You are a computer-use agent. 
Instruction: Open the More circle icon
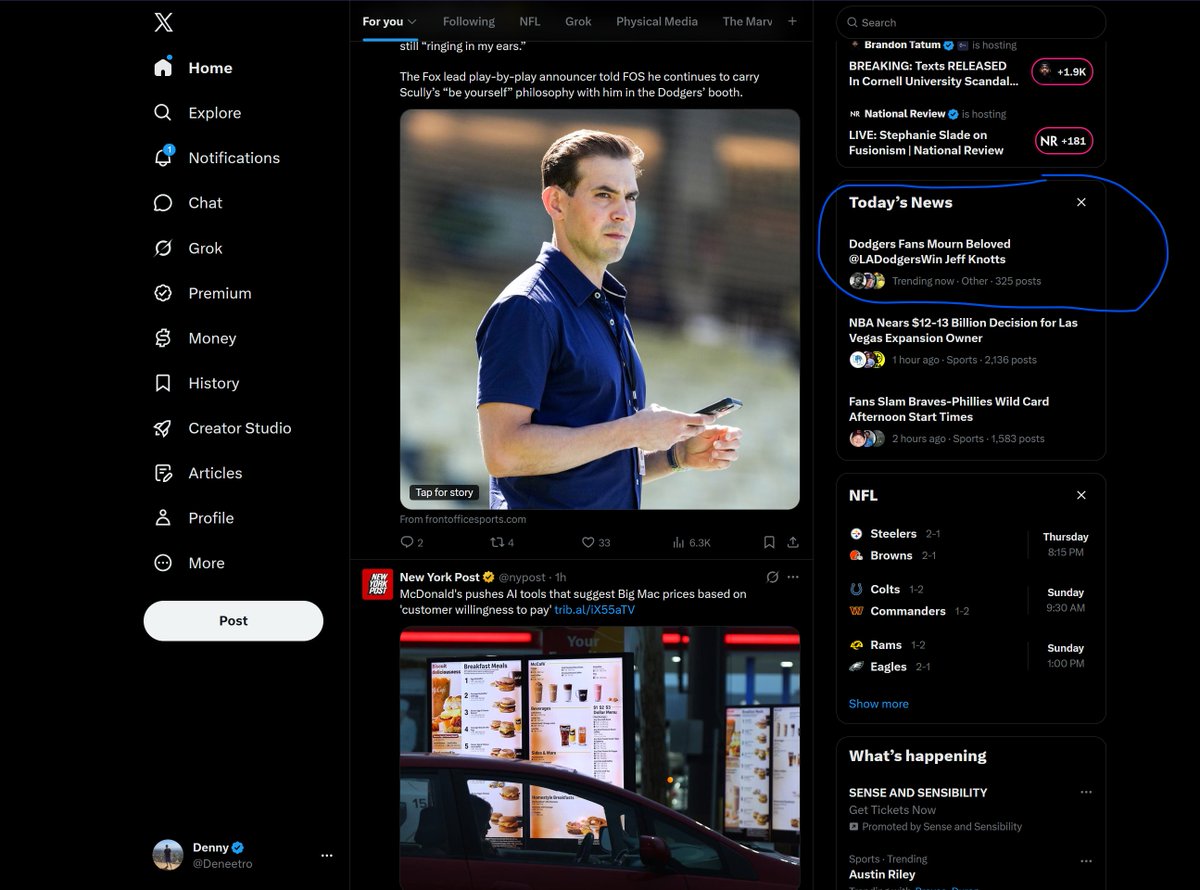click(163, 563)
